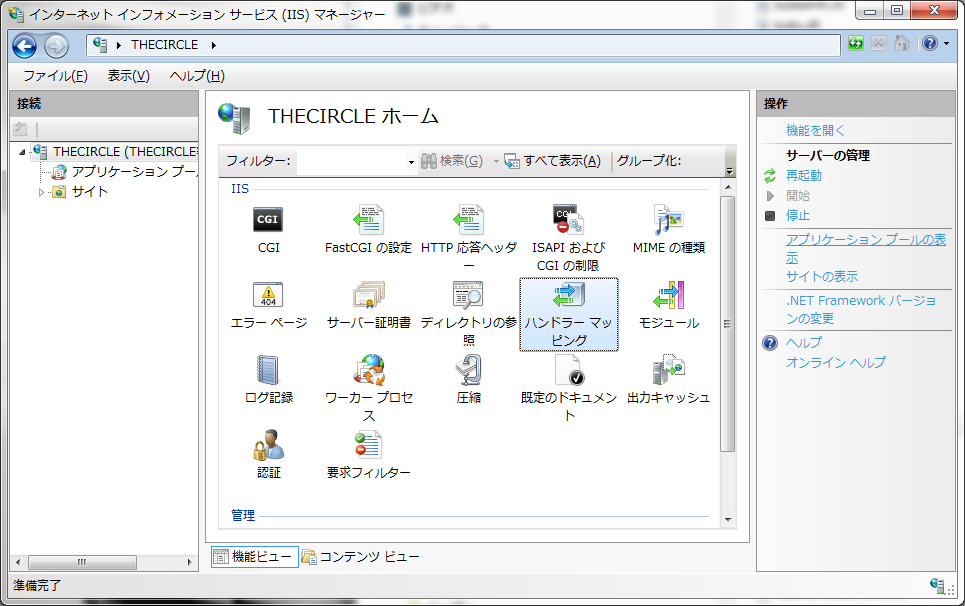Open the 検索(G) dropdown arrow
The image size is (965, 606).
tap(496, 162)
